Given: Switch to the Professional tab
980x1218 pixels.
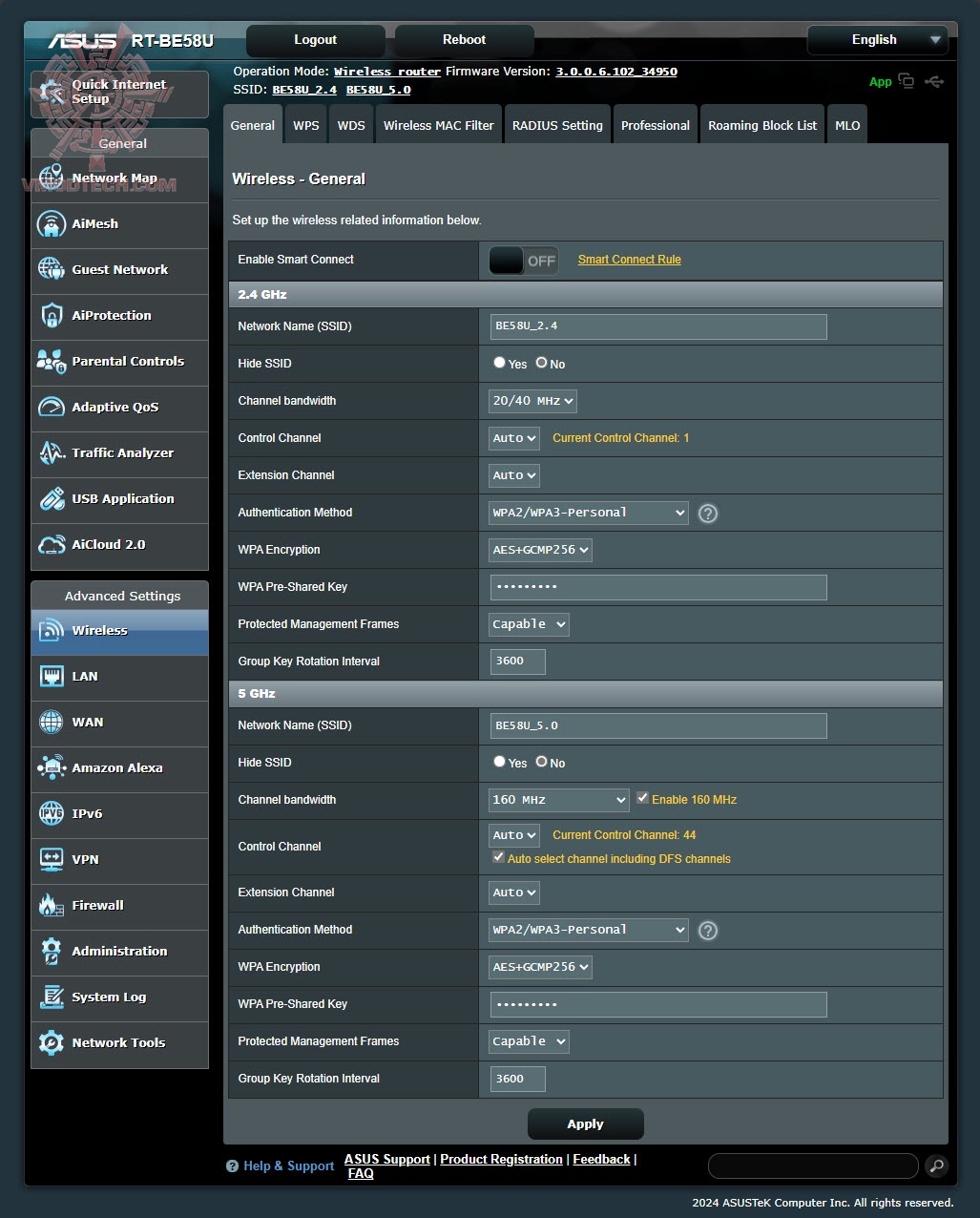Looking at the screenshot, I should click(x=656, y=125).
